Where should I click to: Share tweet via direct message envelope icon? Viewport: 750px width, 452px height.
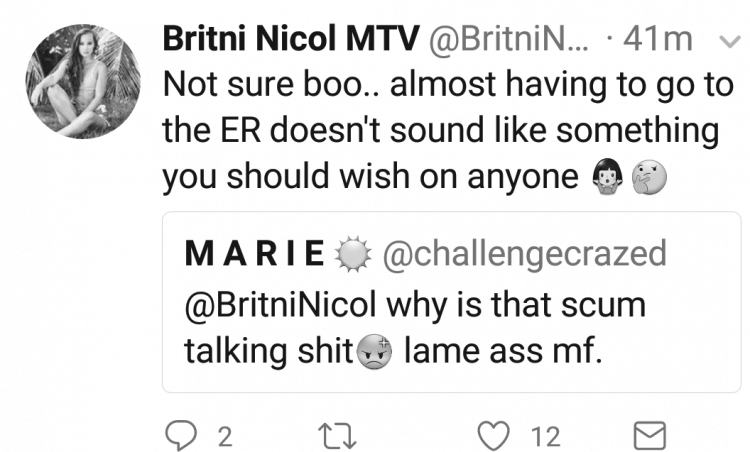point(650,436)
